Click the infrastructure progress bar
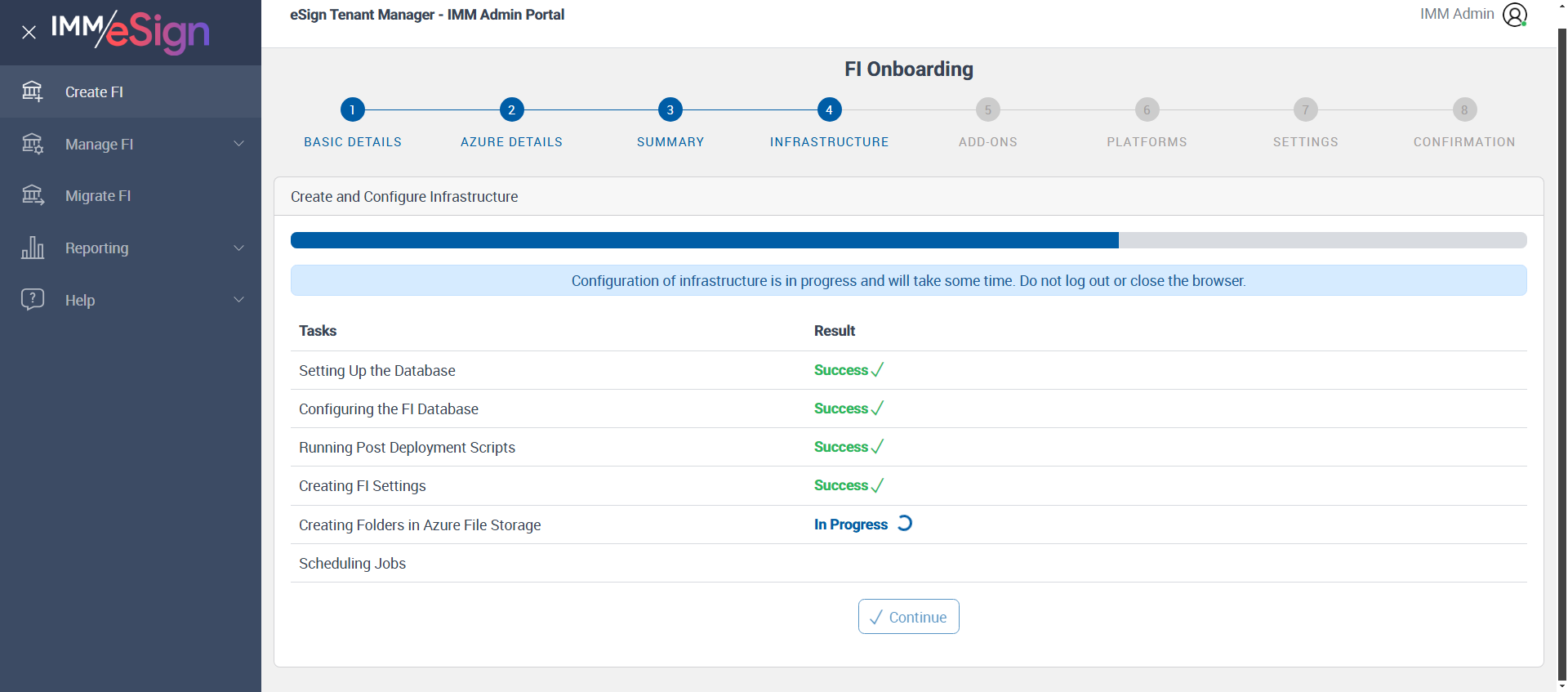The image size is (1568, 692). 908,240
